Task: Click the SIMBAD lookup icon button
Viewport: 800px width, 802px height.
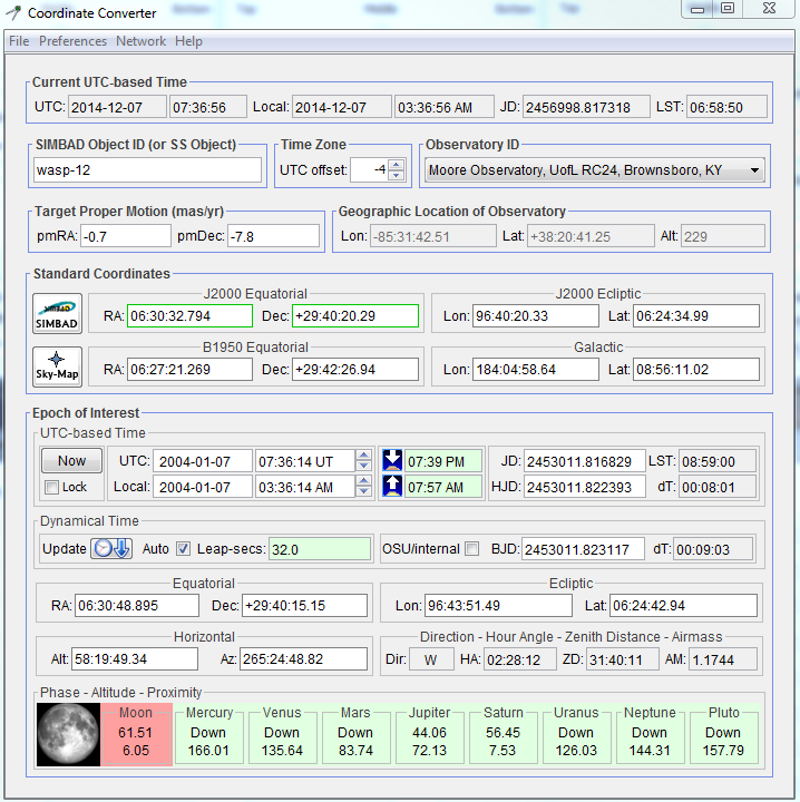Action: [x=57, y=311]
